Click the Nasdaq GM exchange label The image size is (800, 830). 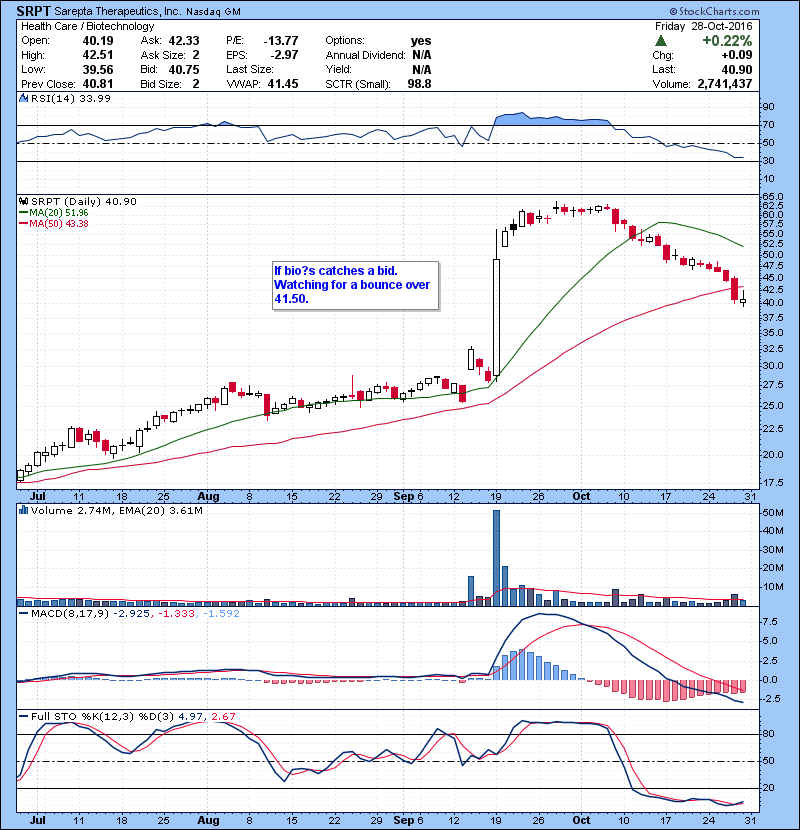pyautogui.click(x=213, y=12)
